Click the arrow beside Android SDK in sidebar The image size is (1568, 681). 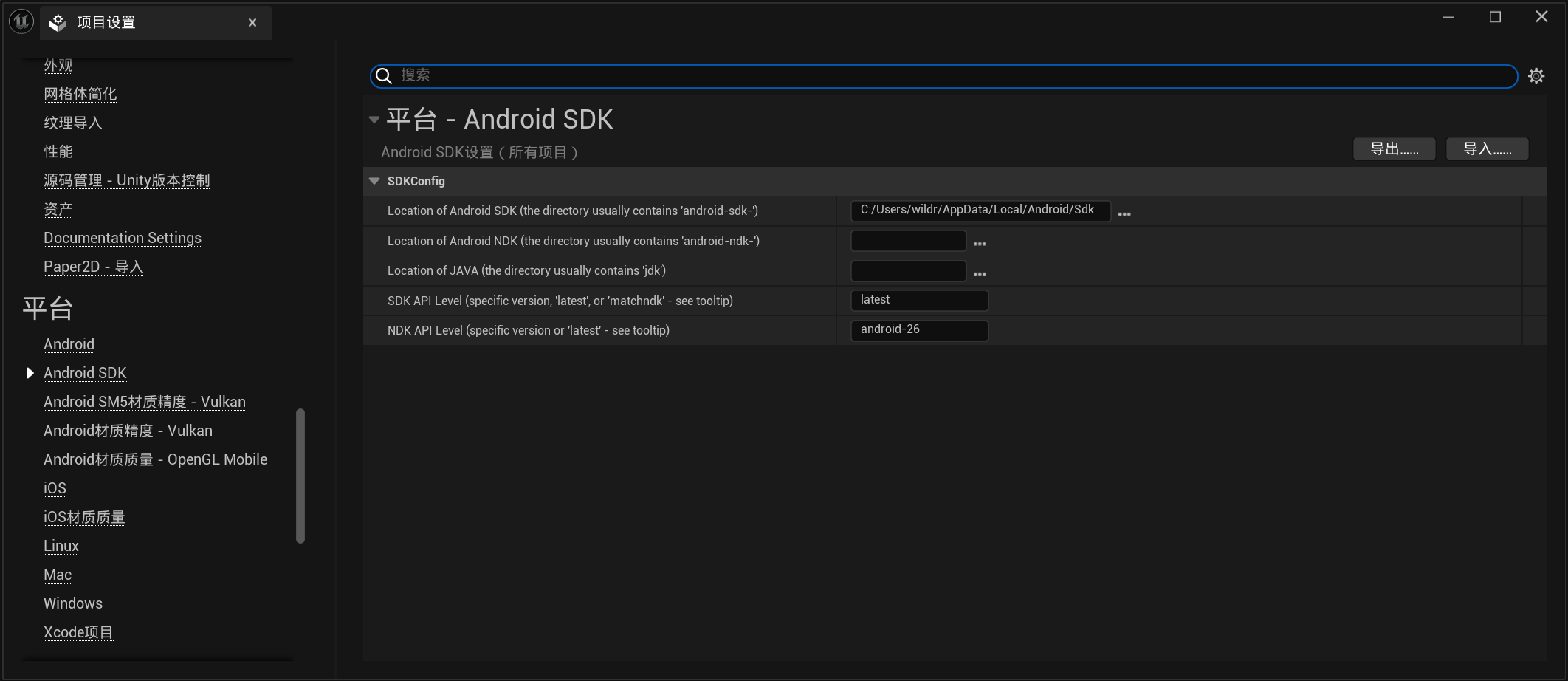point(30,373)
